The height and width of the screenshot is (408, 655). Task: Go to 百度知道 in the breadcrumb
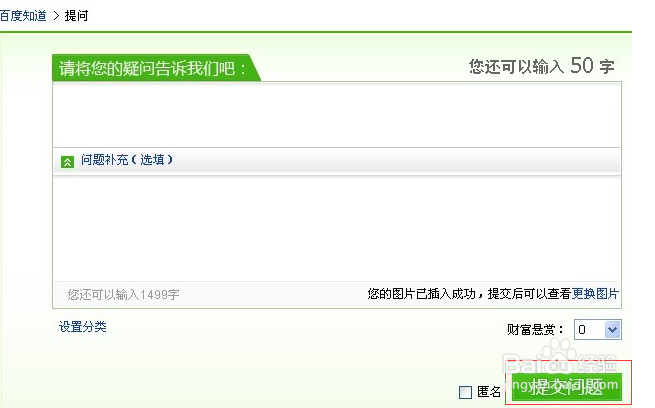pos(23,16)
